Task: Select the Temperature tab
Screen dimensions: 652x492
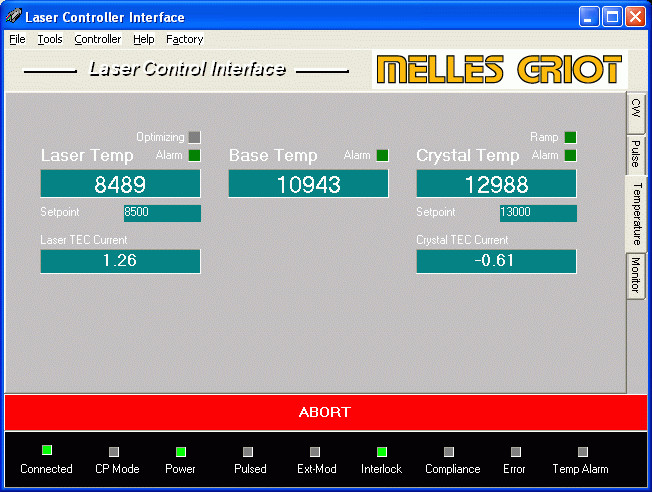Action: [636, 214]
